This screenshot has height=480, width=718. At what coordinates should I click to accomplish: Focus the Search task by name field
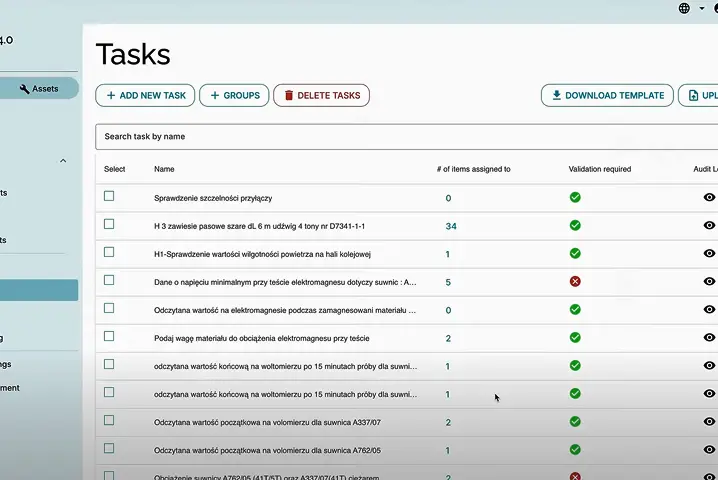point(400,136)
